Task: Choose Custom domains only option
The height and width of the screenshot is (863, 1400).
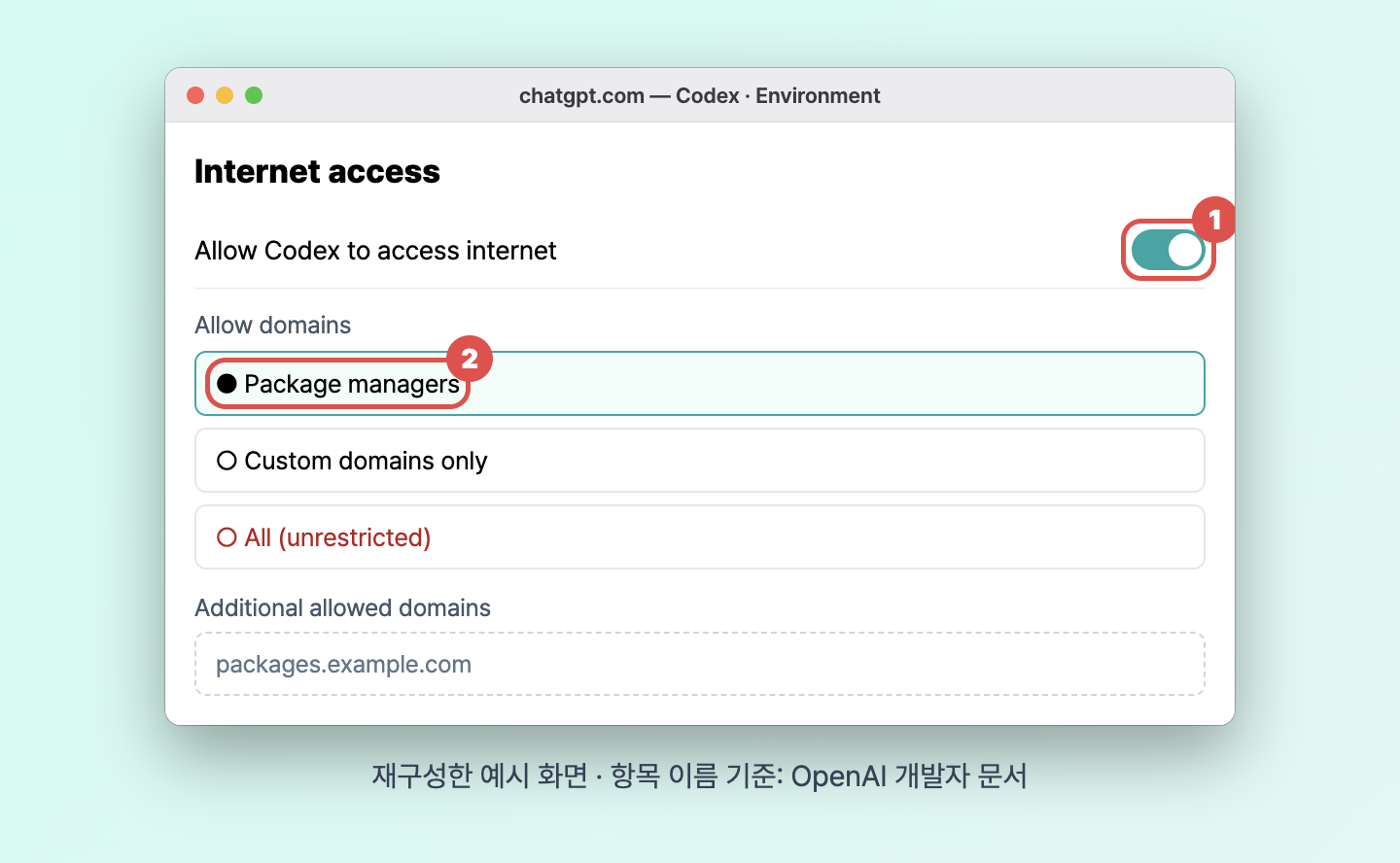Action: pyautogui.click(x=699, y=461)
